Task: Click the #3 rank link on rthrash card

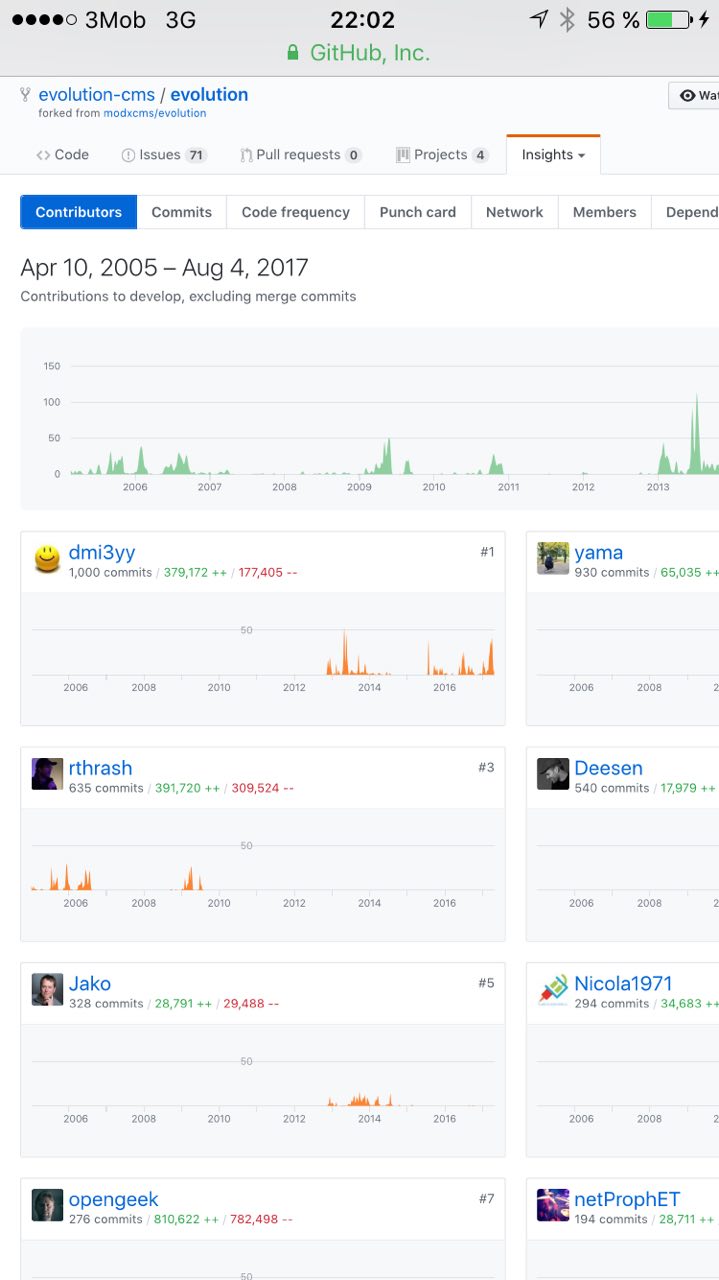Action: click(x=486, y=768)
